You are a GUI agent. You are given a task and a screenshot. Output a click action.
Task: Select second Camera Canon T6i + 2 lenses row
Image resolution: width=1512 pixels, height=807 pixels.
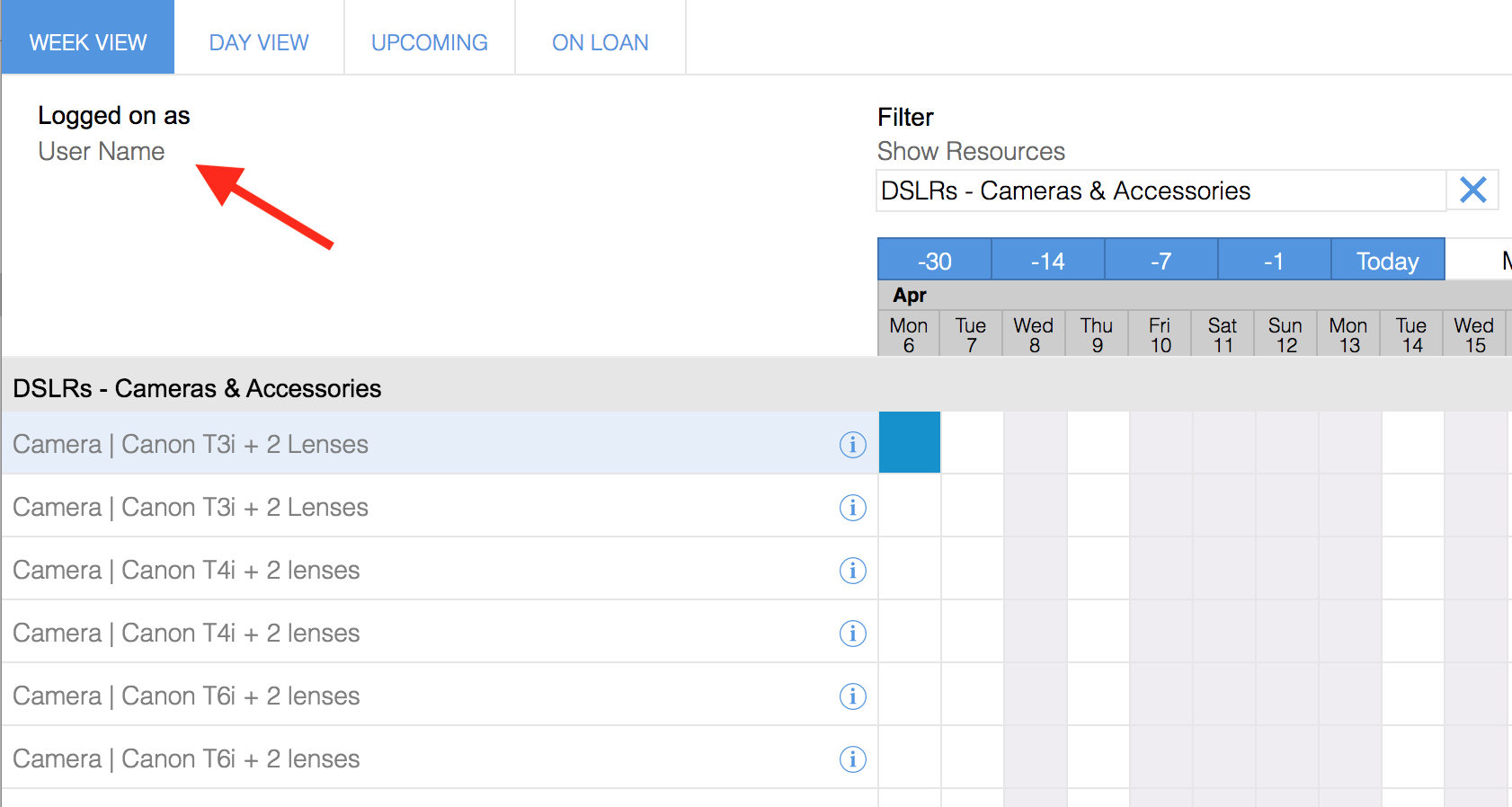point(440,758)
